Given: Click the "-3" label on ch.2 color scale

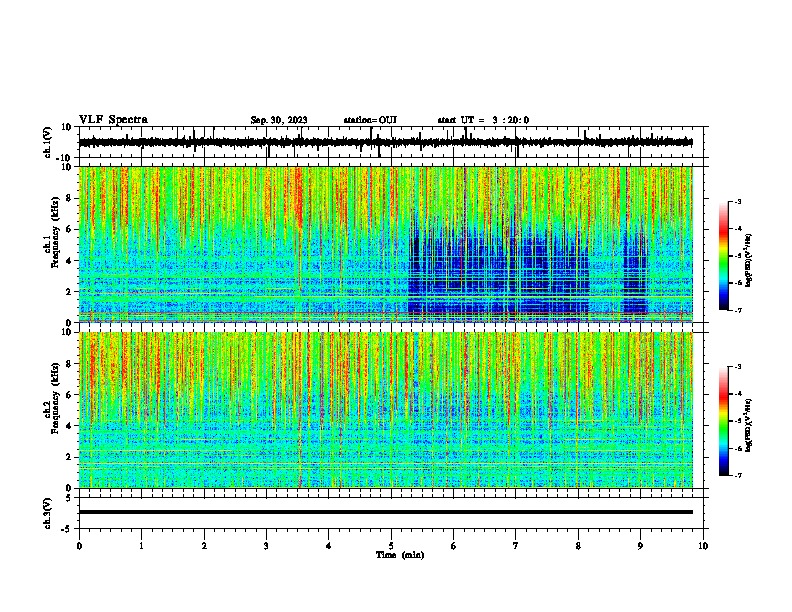Looking at the screenshot, I should (x=737, y=367).
